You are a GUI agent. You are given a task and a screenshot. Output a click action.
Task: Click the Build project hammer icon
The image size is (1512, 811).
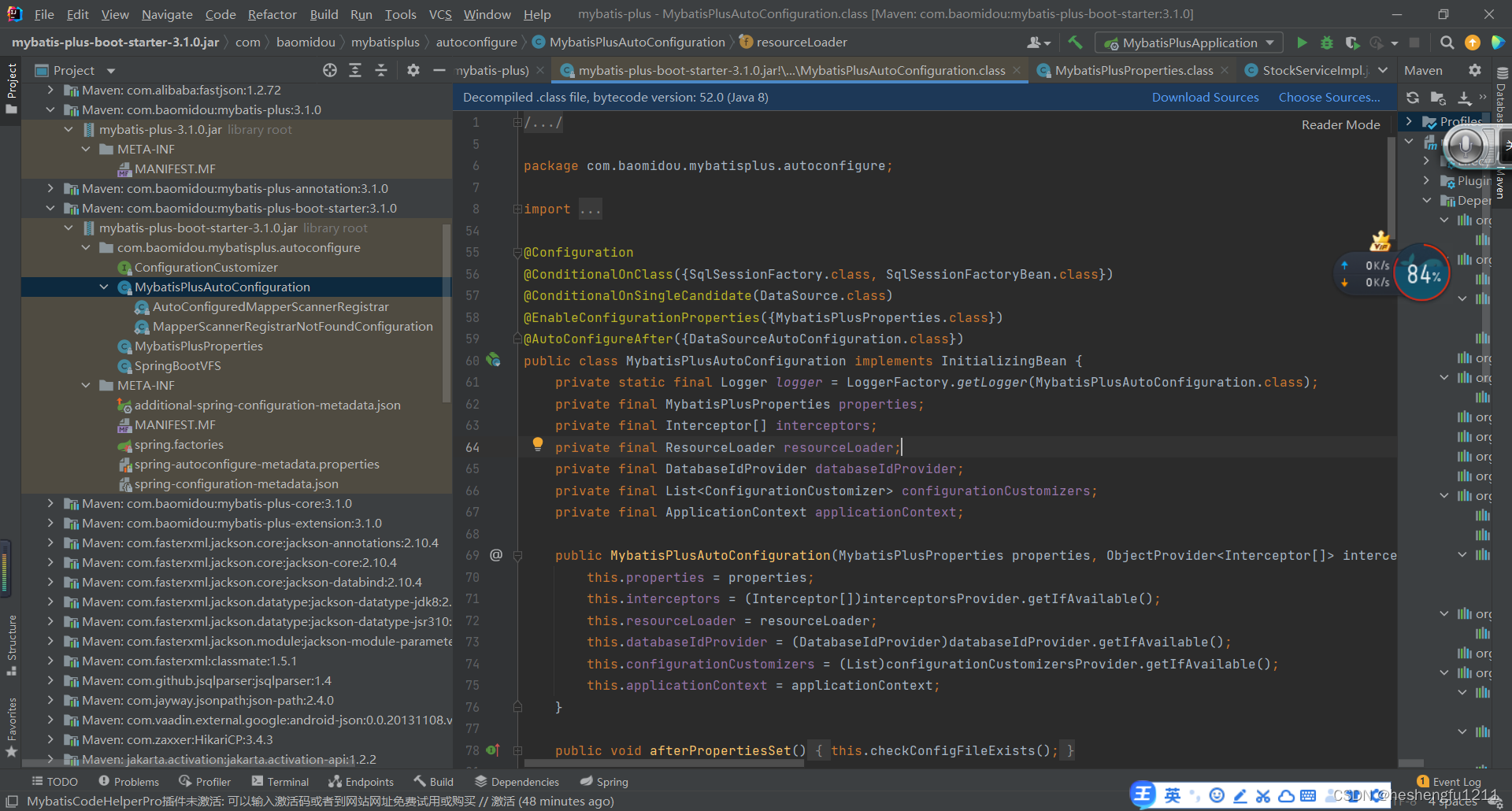click(1075, 43)
